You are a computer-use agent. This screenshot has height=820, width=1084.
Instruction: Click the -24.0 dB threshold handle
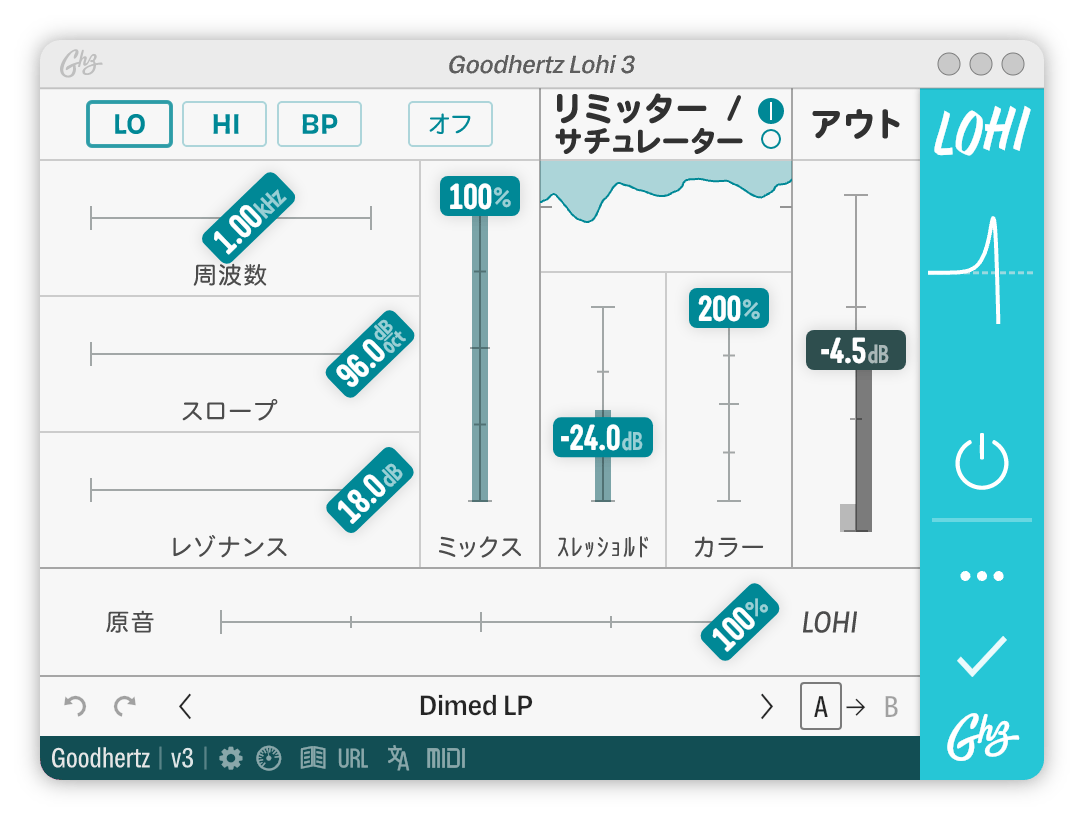click(x=603, y=437)
